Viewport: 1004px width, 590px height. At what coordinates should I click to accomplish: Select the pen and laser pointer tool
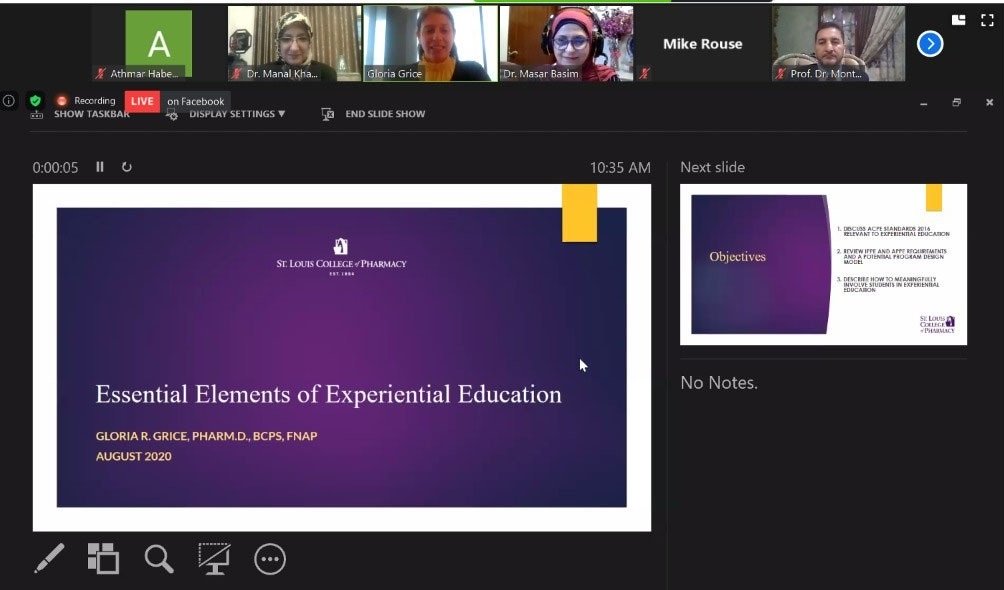49,558
